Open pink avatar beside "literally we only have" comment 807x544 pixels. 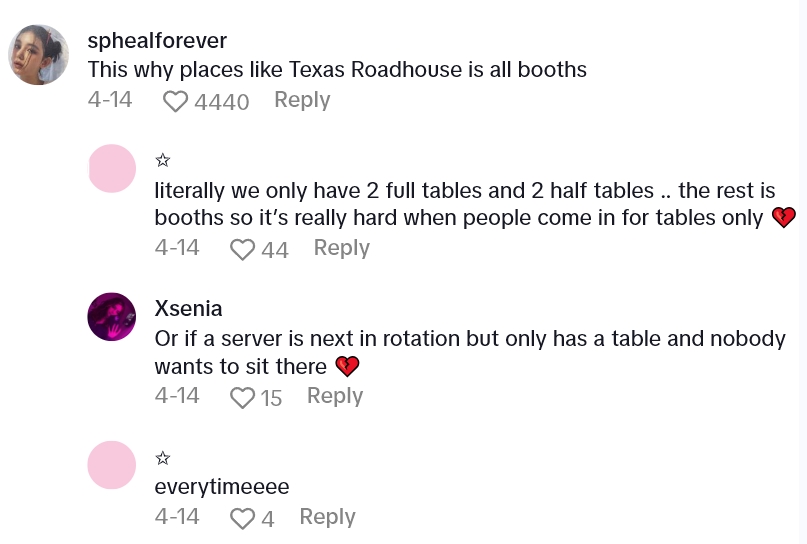coord(112,169)
